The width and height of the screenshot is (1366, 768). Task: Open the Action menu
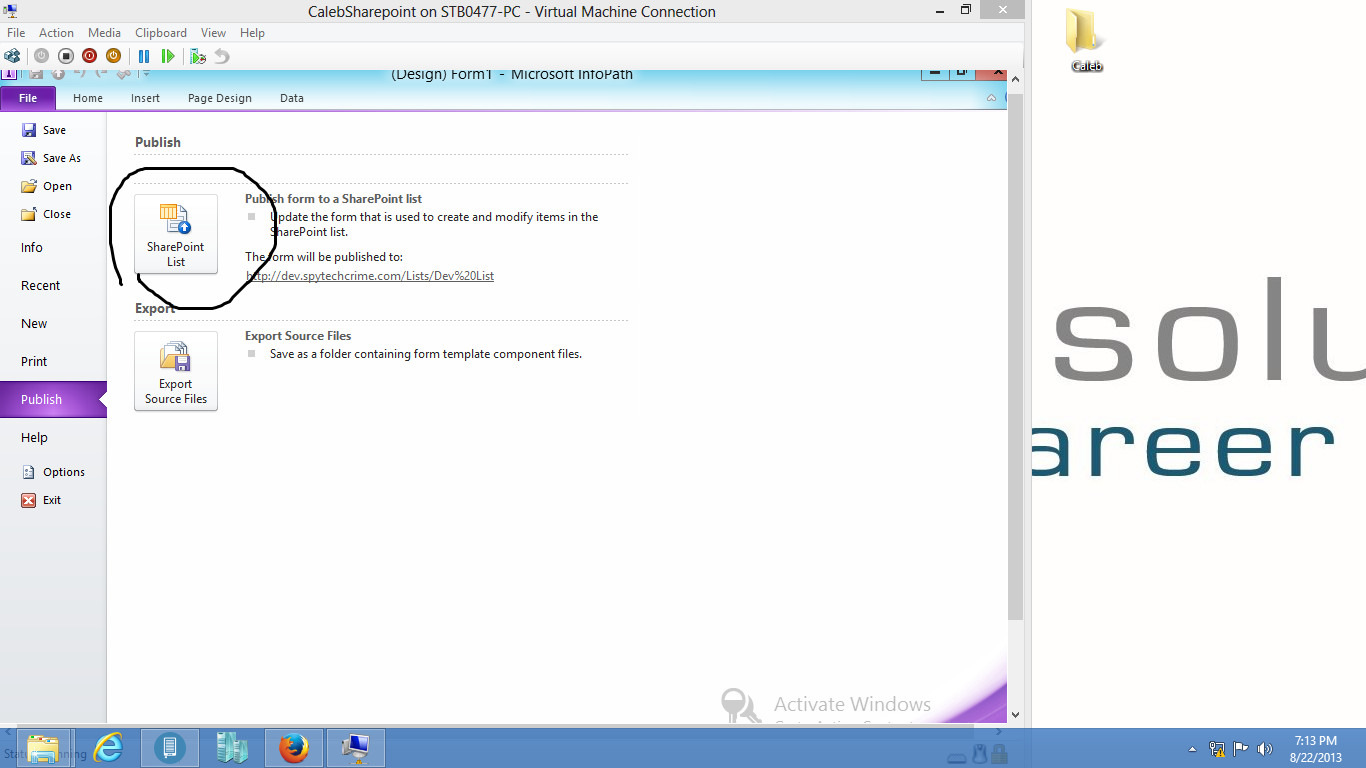tap(56, 33)
